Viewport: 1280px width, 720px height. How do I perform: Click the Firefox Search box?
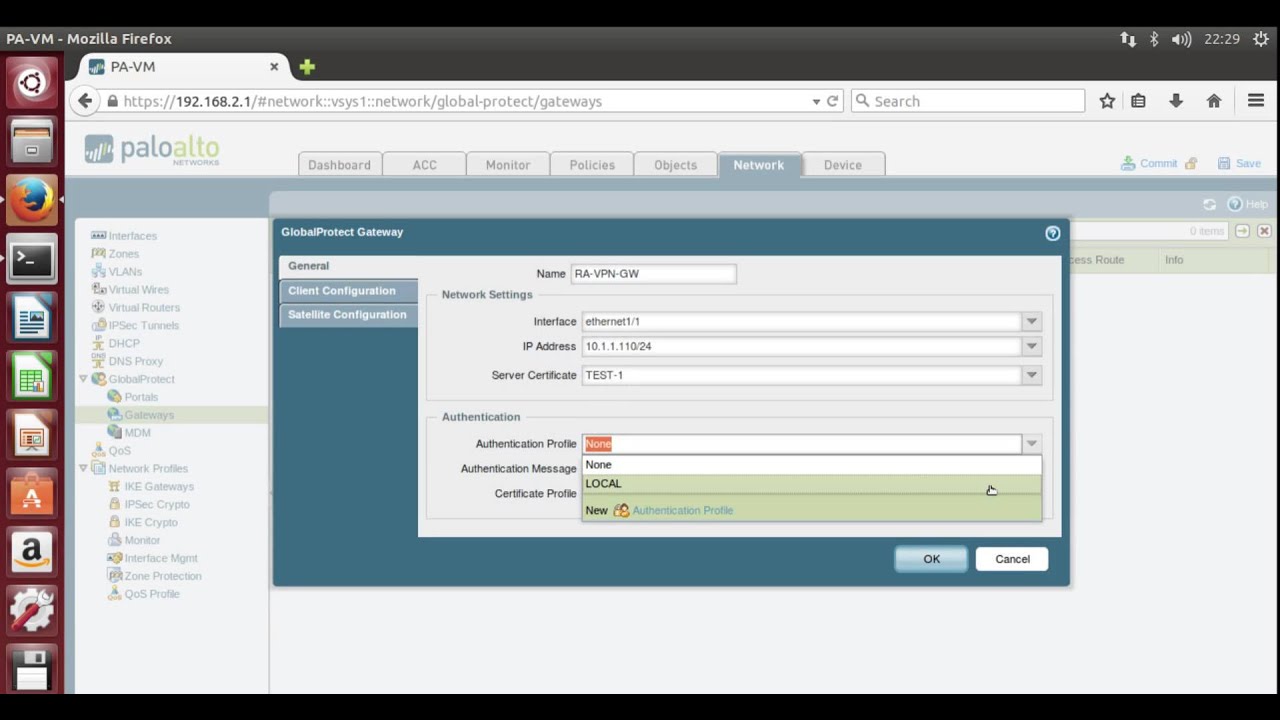coord(968,101)
